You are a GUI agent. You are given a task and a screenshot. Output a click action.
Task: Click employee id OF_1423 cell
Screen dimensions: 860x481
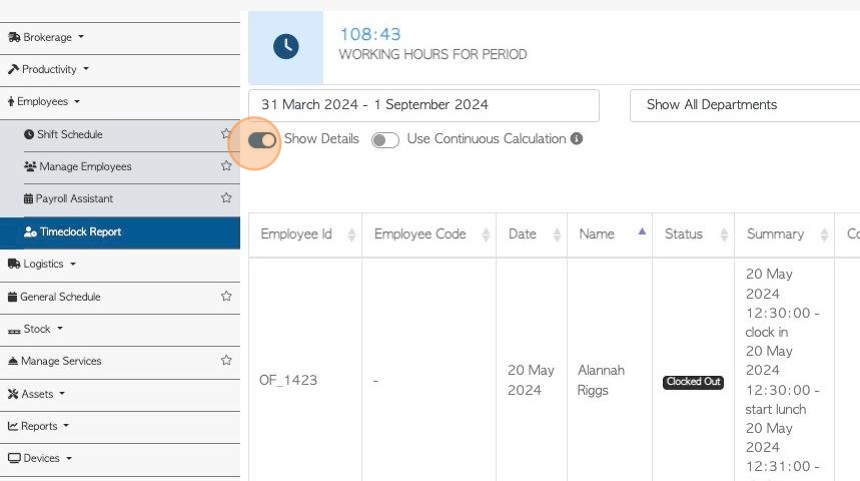[x=288, y=380]
